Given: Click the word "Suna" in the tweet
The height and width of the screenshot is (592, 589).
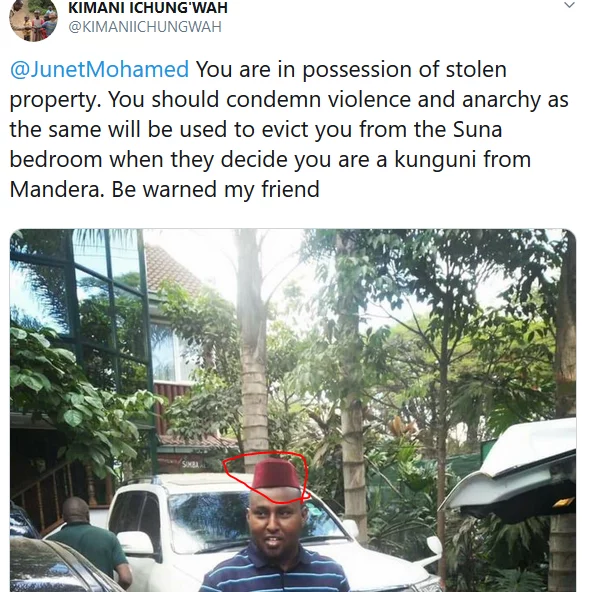Looking at the screenshot, I should (x=477, y=129).
